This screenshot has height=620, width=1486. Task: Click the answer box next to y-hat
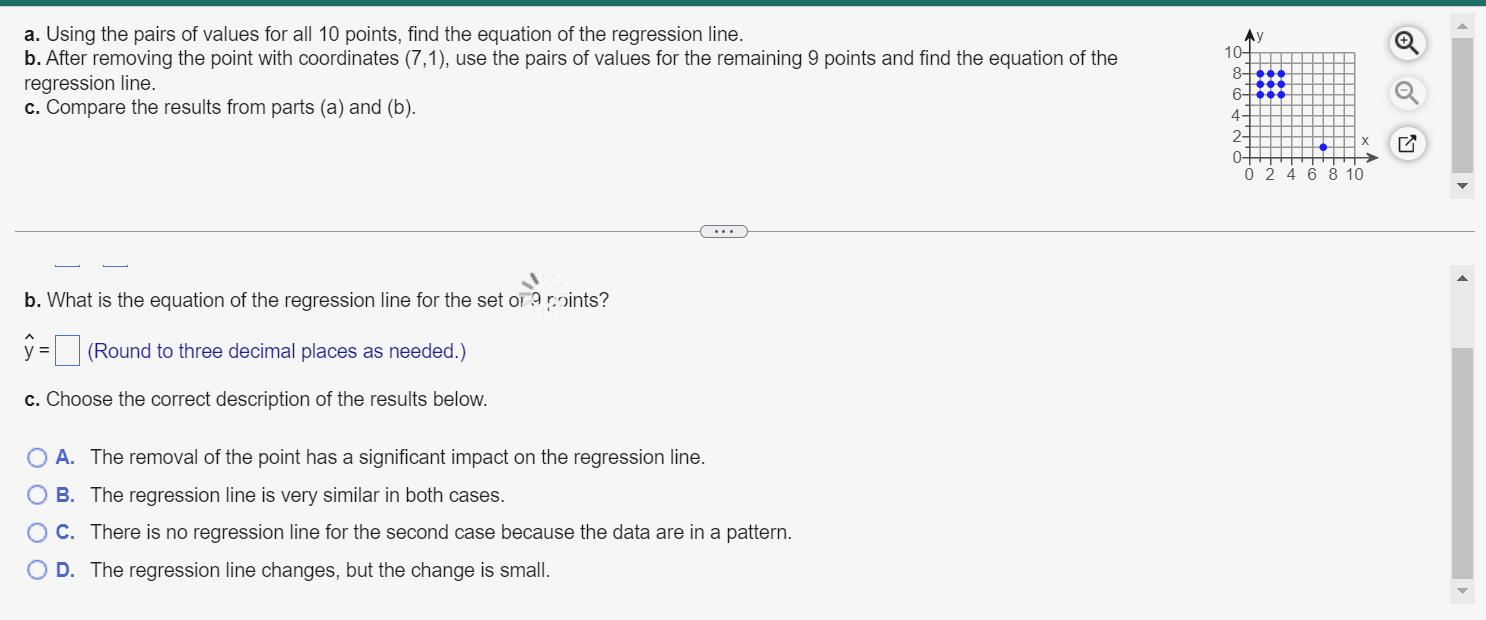click(66, 350)
